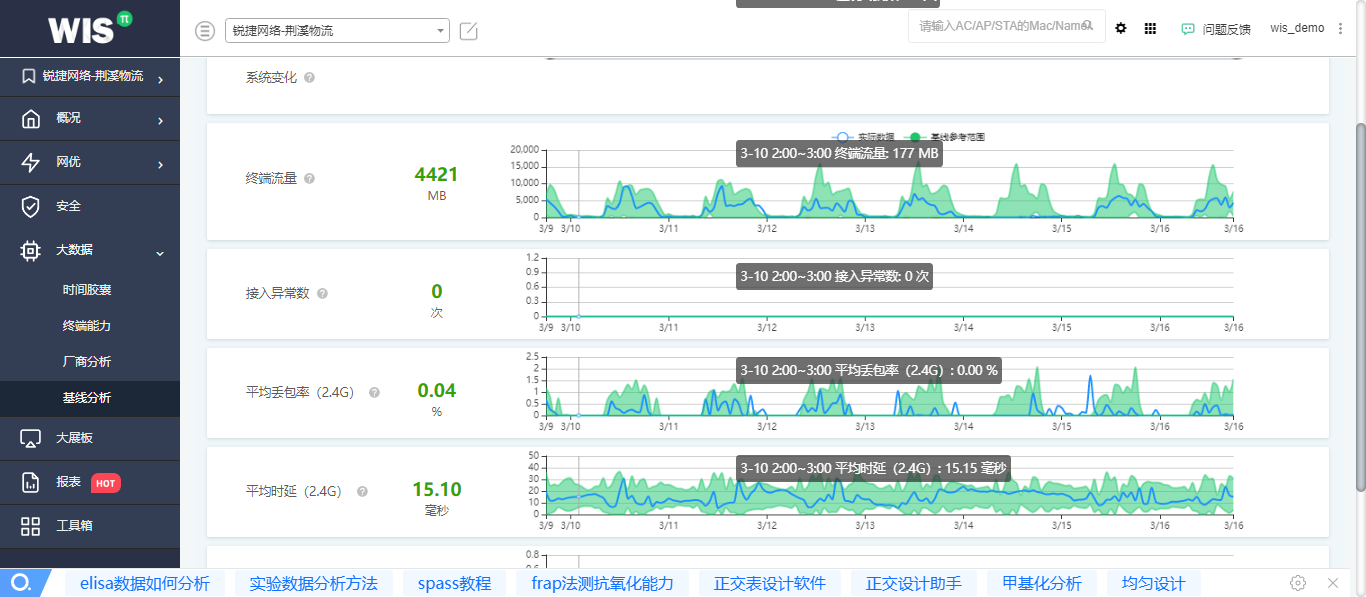Click the 问题反馈 feedback link
Image resolution: width=1366 pixels, height=597 pixels.
[1216, 29]
